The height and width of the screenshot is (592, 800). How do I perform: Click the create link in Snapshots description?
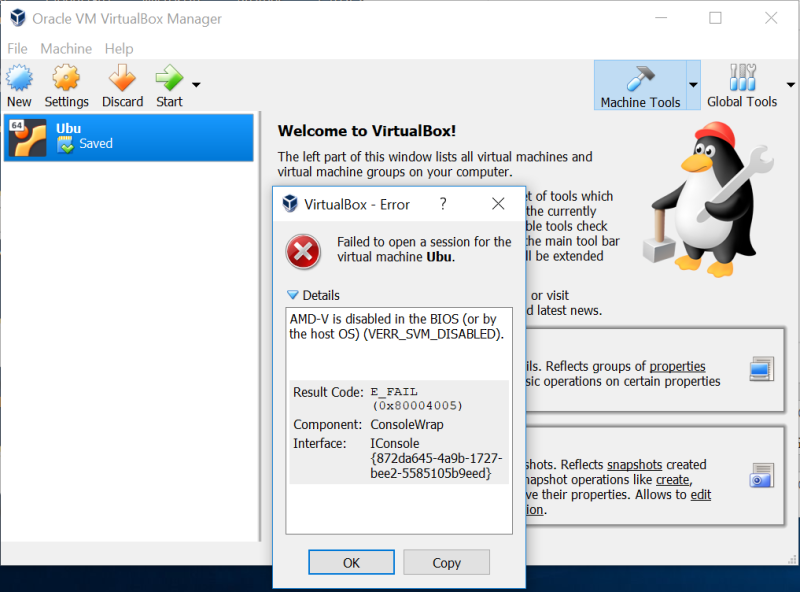tap(672, 479)
